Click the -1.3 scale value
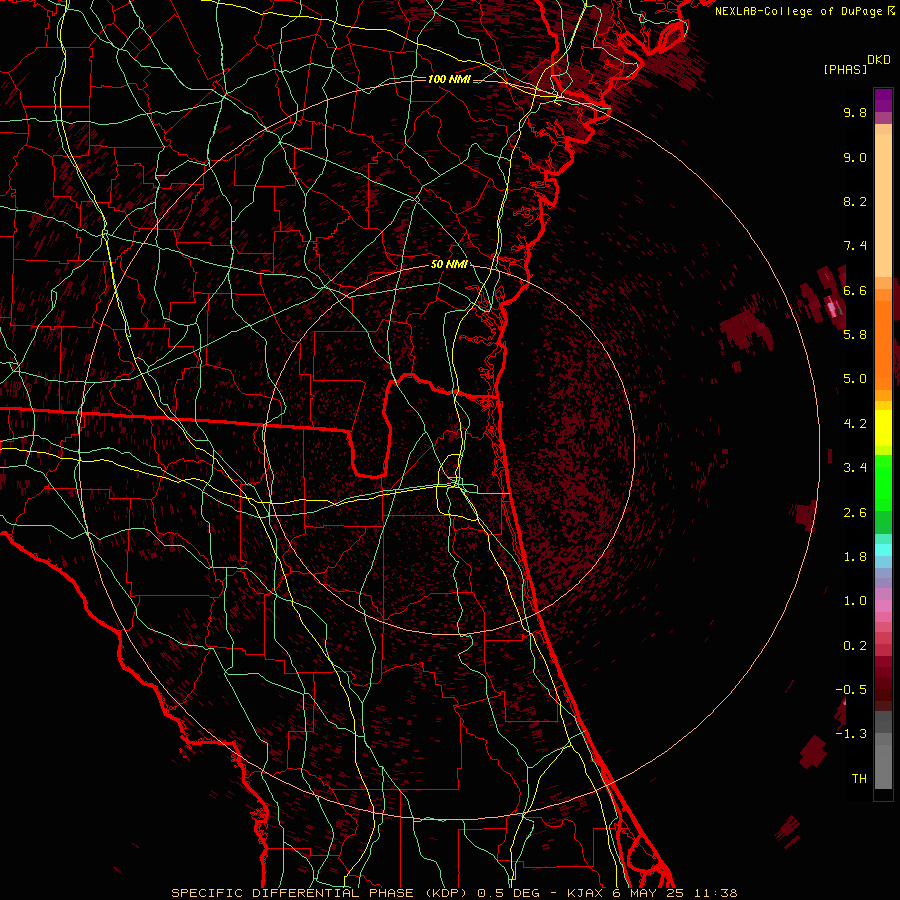Image resolution: width=900 pixels, height=900 pixels. tap(851, 734)
